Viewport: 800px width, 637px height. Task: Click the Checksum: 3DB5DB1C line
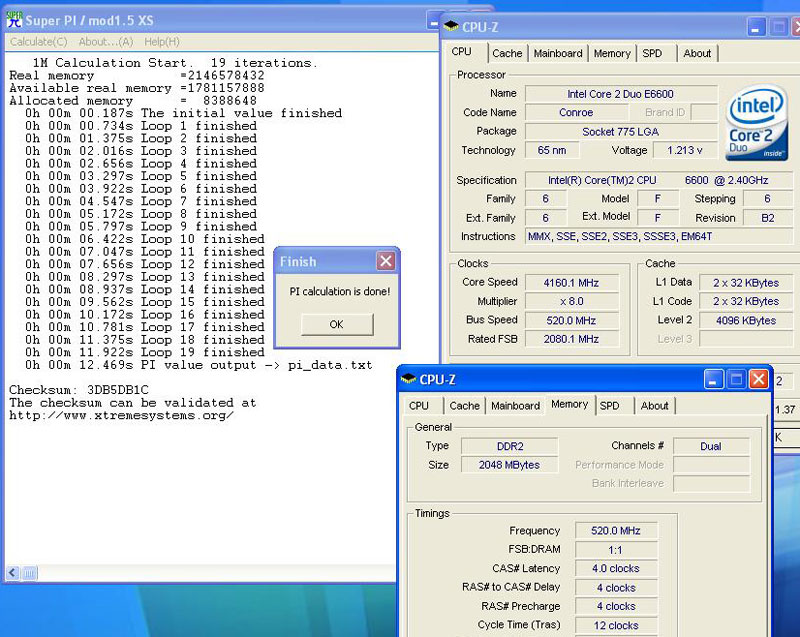pos(79,390)
